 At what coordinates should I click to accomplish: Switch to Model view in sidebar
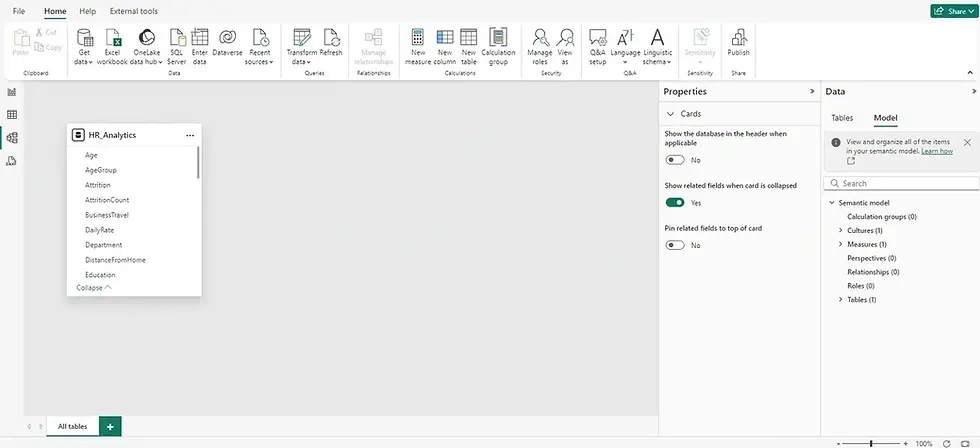tap(11, 138)
